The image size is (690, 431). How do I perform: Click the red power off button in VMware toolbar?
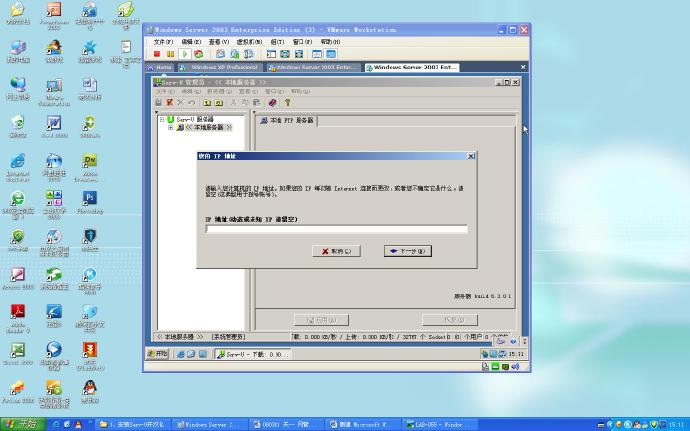point(157,54)
